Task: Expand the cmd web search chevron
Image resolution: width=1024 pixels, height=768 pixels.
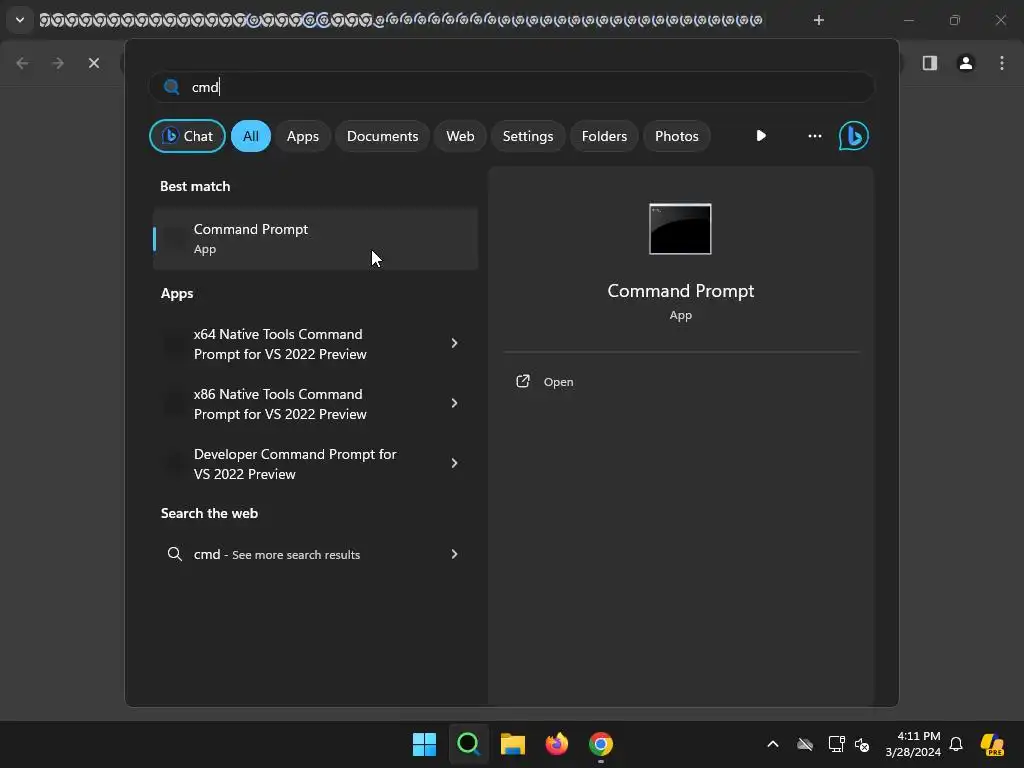Action: 455,554
